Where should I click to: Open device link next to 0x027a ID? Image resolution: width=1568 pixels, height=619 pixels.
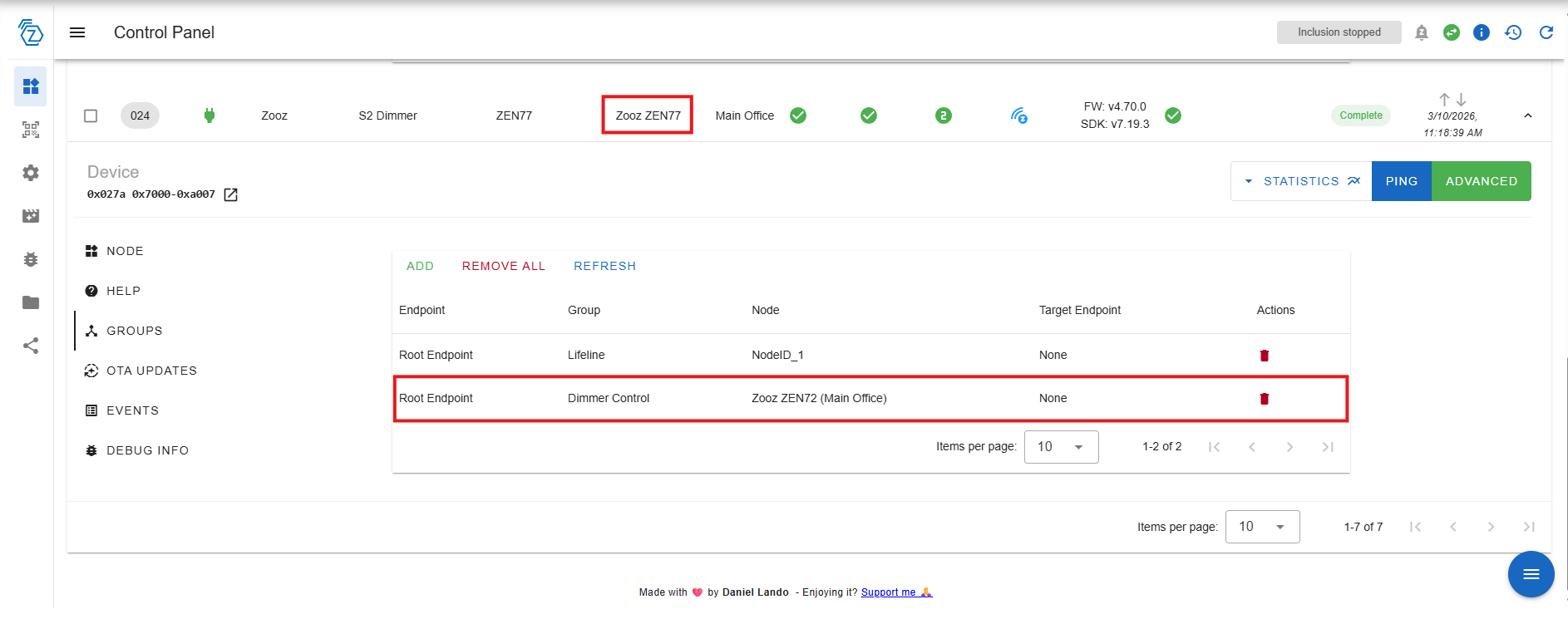[231, 194]
